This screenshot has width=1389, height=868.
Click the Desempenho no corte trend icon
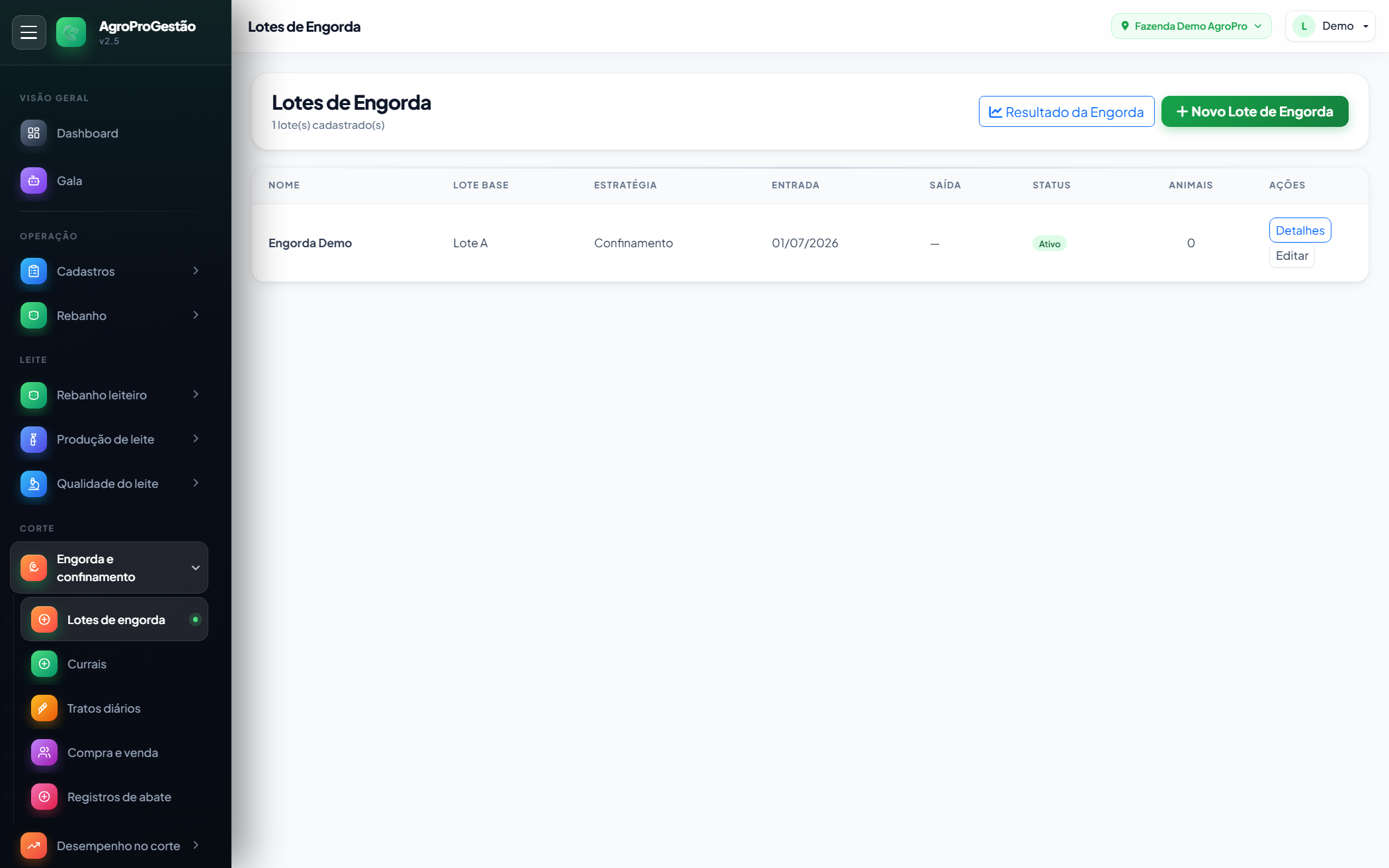pyautogui.click(x=34, y=846)
